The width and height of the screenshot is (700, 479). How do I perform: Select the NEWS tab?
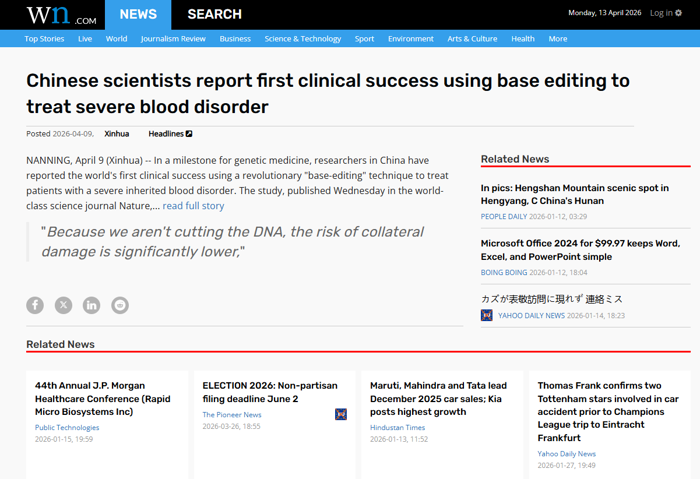[x=138, y=14]
